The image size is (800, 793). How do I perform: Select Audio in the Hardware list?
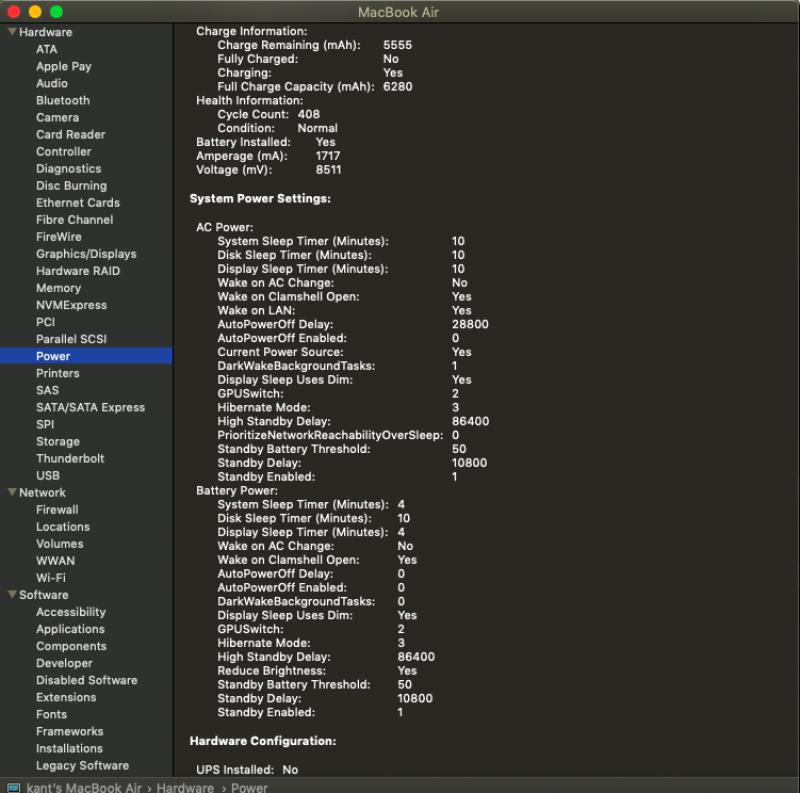52,83
